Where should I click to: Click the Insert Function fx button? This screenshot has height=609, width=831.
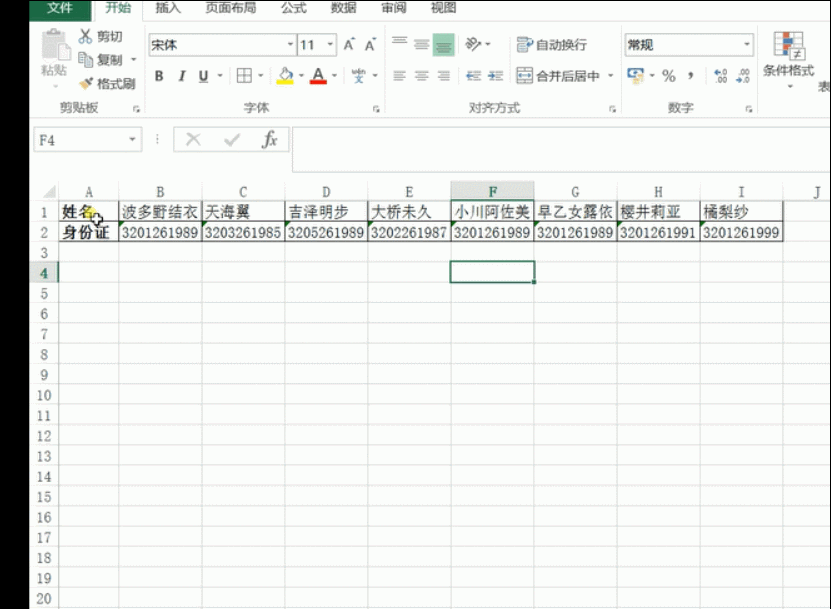point(270,140)
